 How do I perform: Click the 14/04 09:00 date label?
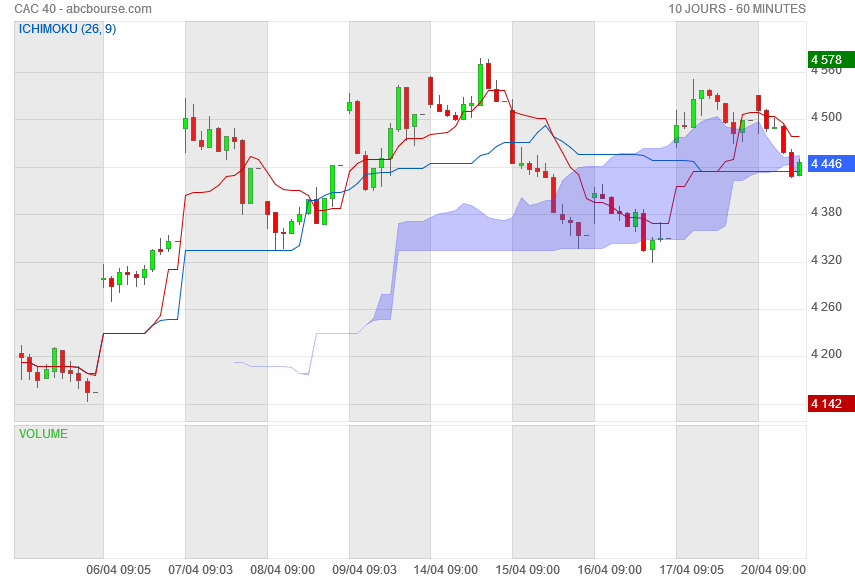pos(445,570)
